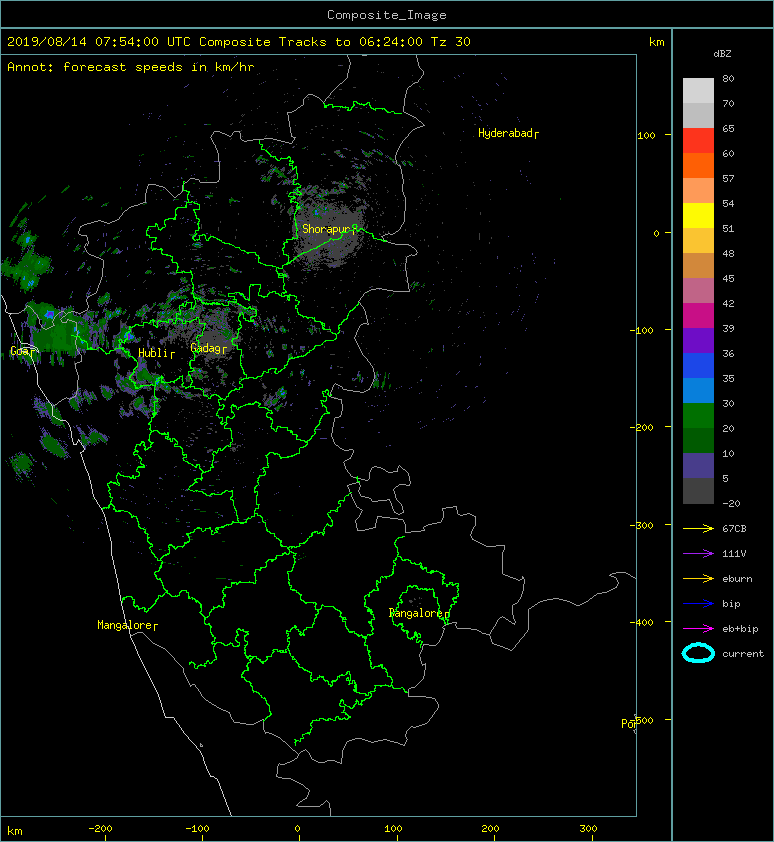Click the 'current' legend label

(x=743, y=654)
